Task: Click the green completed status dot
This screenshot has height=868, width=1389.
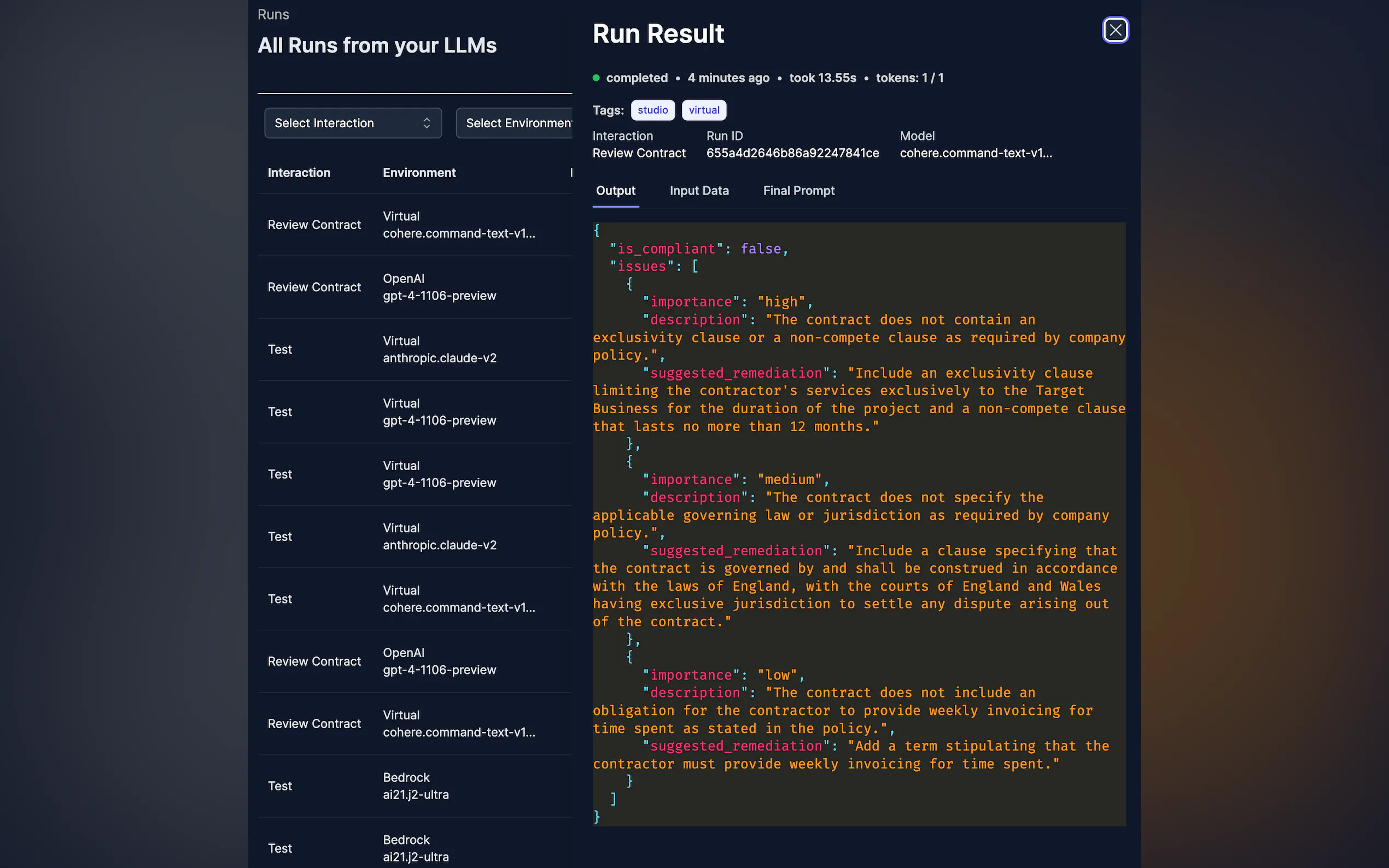Action: (x=596, y=78)
